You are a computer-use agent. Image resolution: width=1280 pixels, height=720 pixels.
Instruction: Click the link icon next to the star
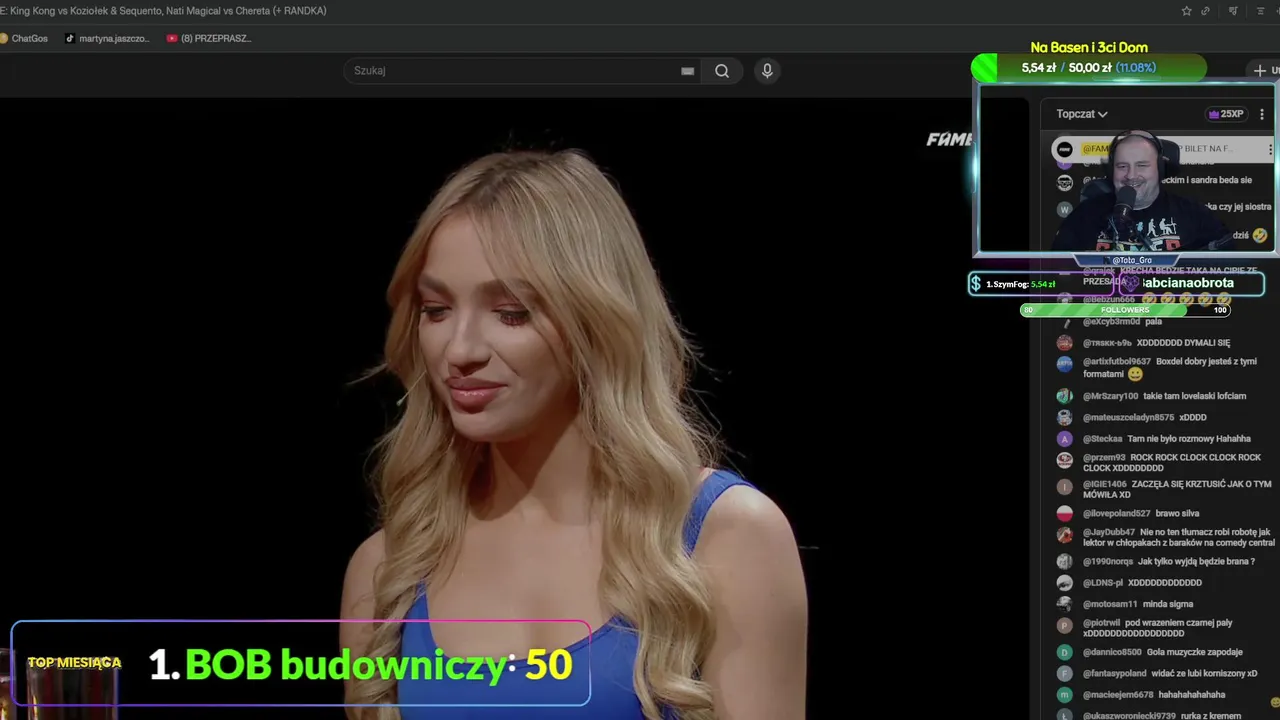tap(1206, 11)
